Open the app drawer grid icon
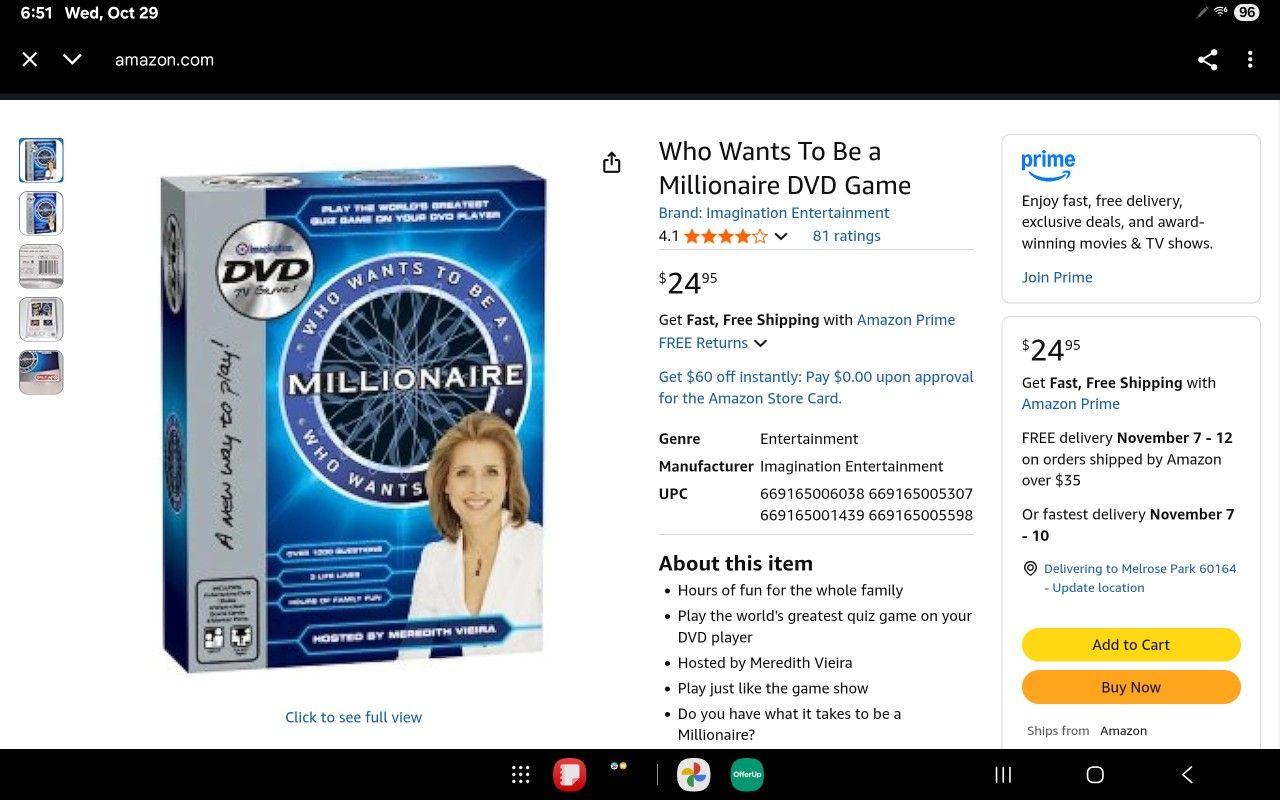 coord(521,775)
